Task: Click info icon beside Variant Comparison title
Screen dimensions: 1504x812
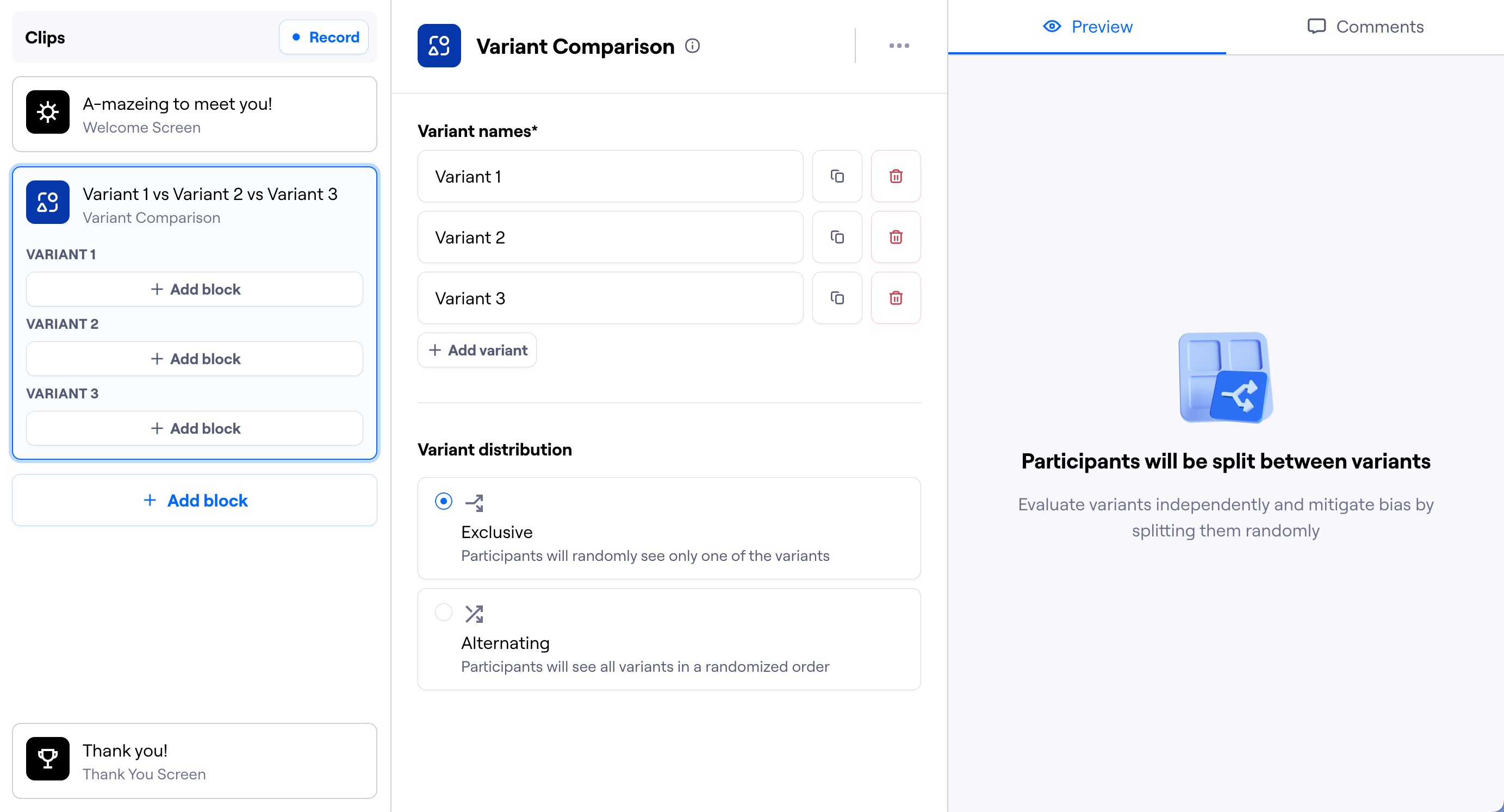Action: tap(692, 46)
